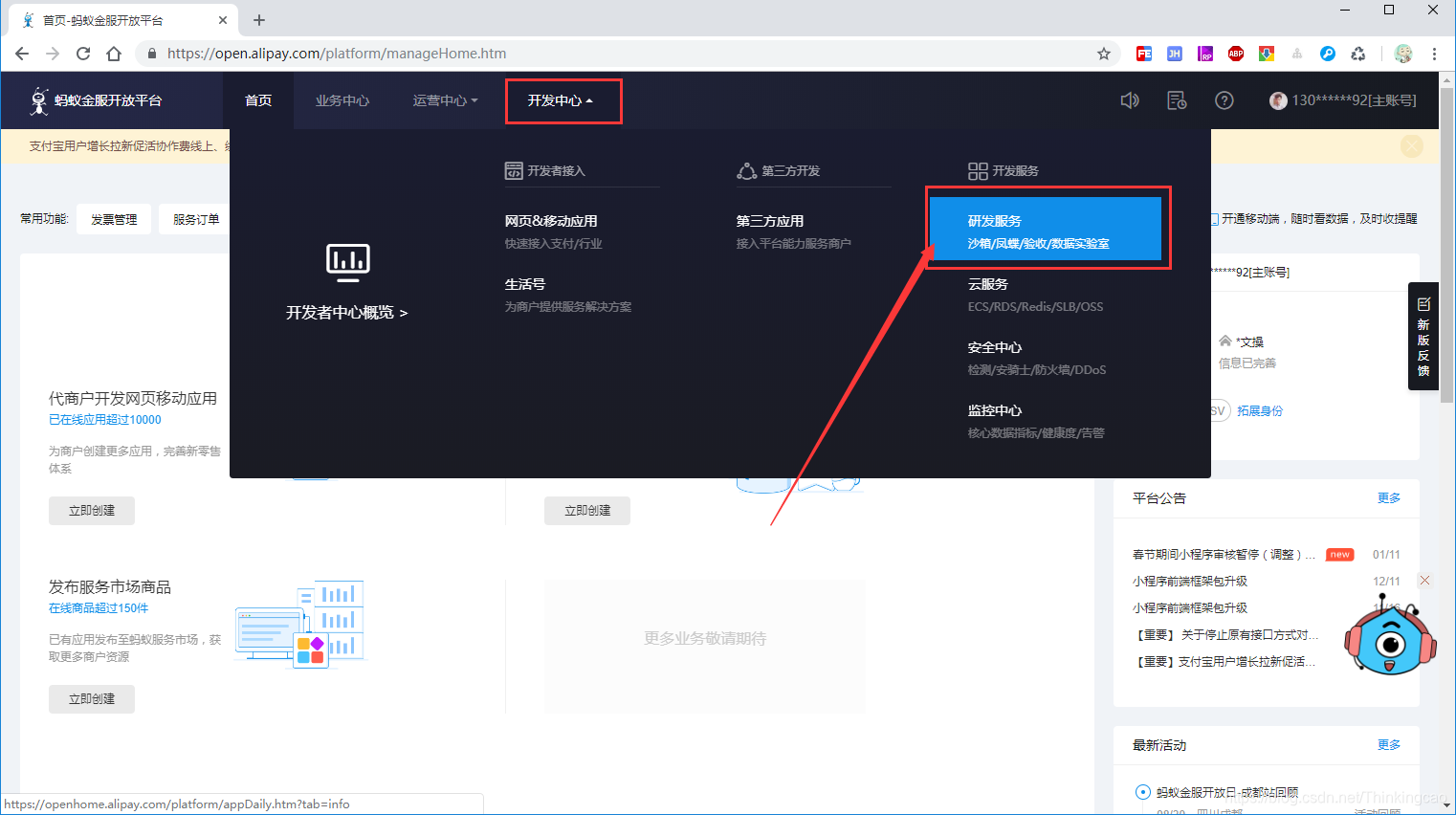This screenshot has height=815, width=1456.
Task: Open help question mark icon
Action: tap(1224, 100)
